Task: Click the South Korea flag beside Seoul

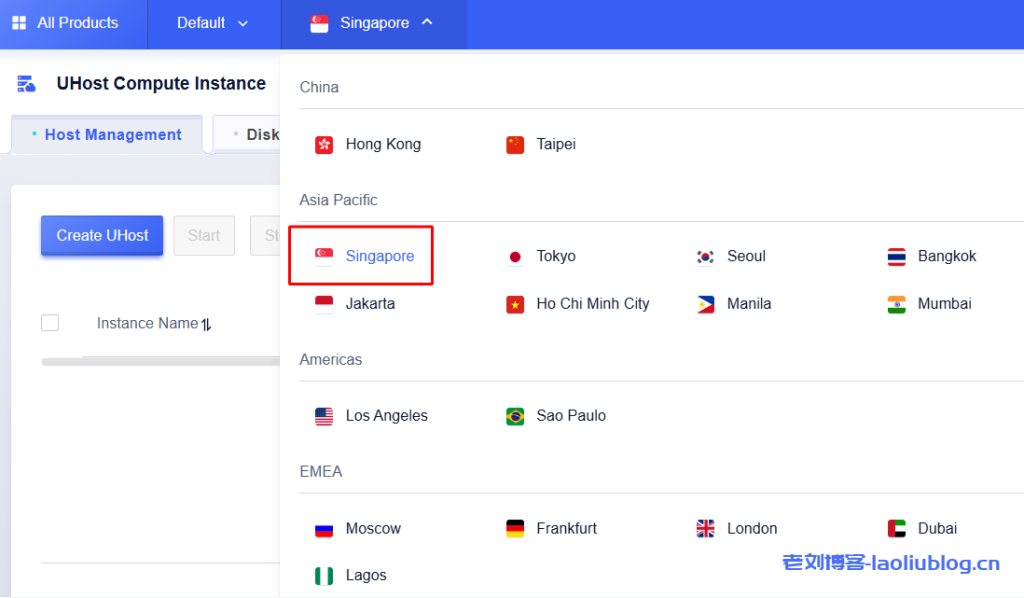Action: point(706,257)
